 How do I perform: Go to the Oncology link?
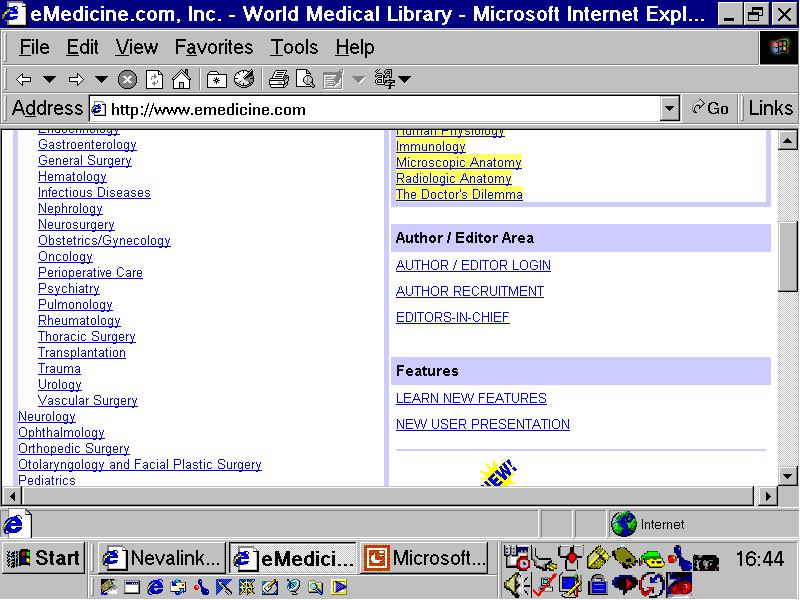coord(65,257)
